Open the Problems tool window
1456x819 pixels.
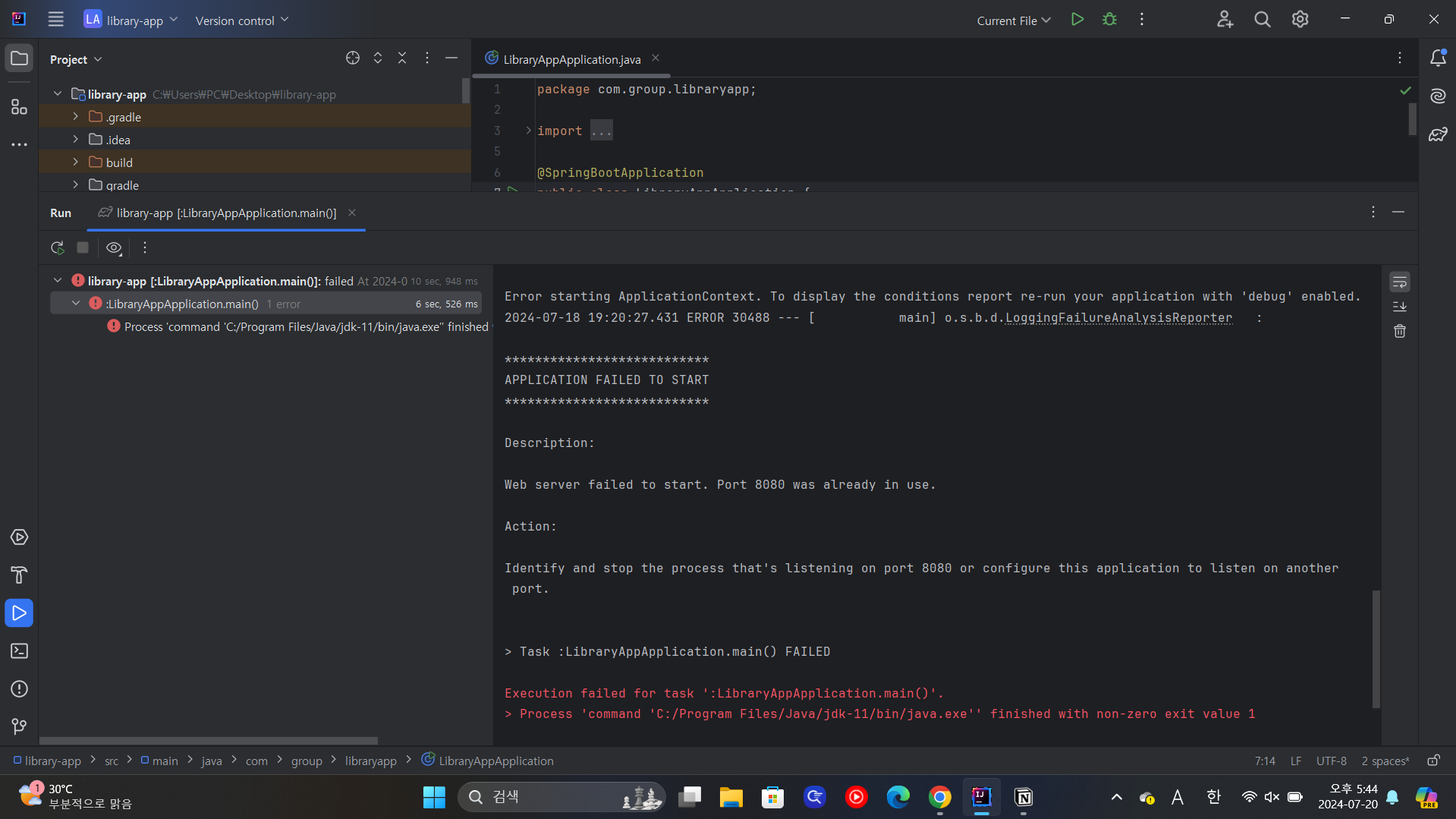coord(19,689)
